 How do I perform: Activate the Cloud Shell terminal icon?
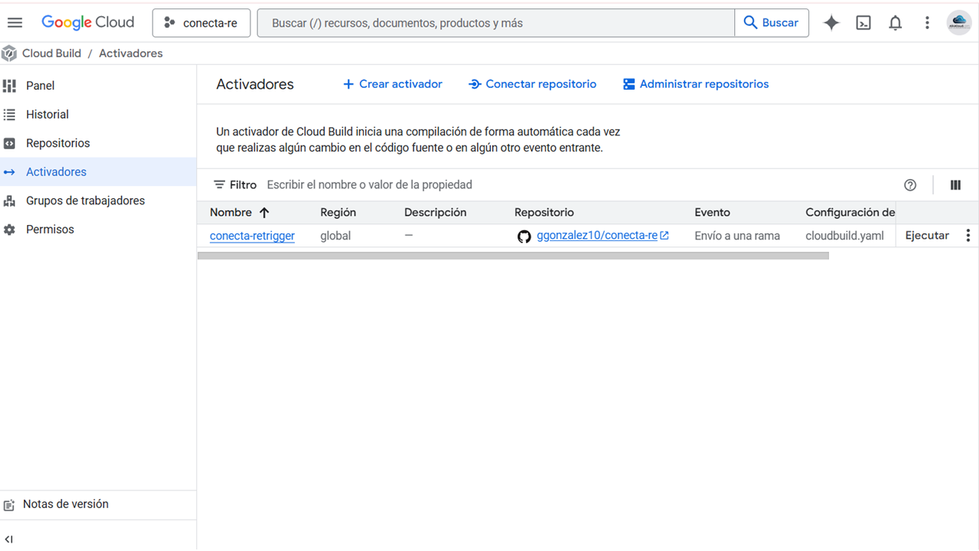[863, 23]
